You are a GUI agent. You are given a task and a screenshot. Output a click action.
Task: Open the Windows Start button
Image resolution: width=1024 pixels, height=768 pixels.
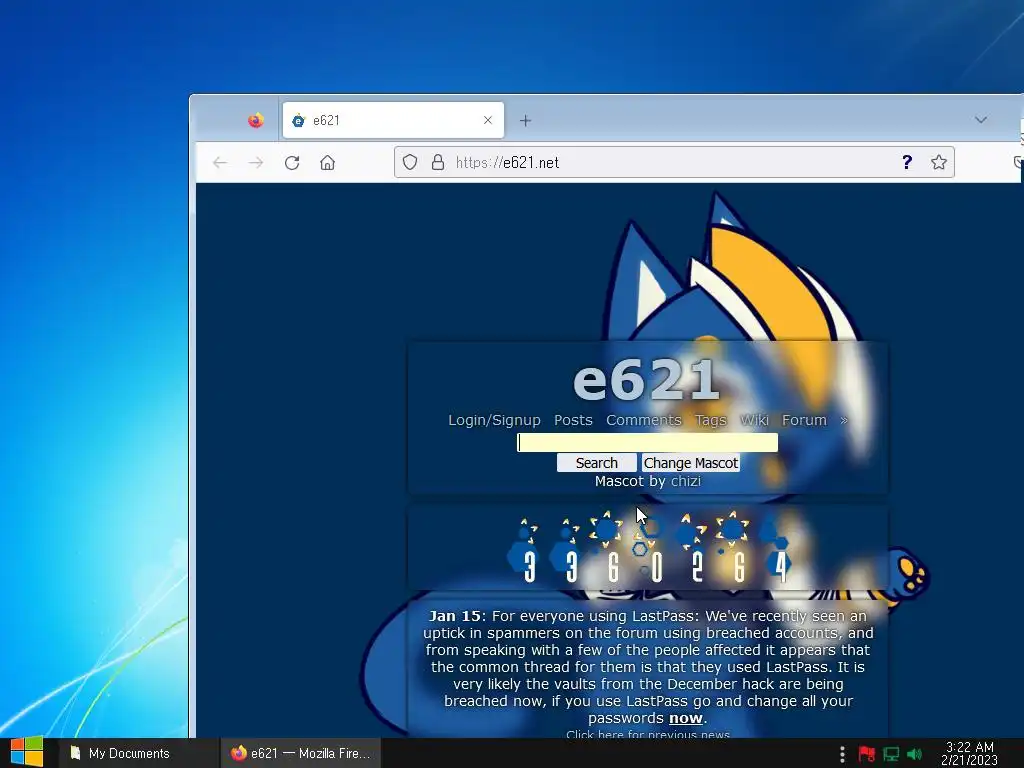pos(26,752)
